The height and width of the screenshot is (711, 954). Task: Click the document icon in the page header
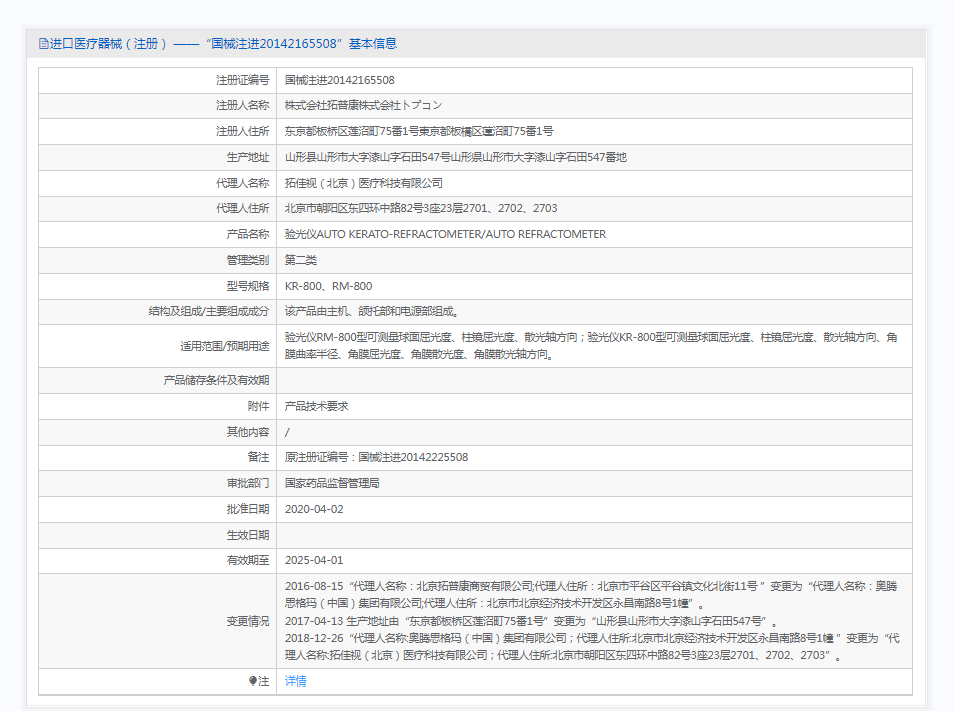43,44
